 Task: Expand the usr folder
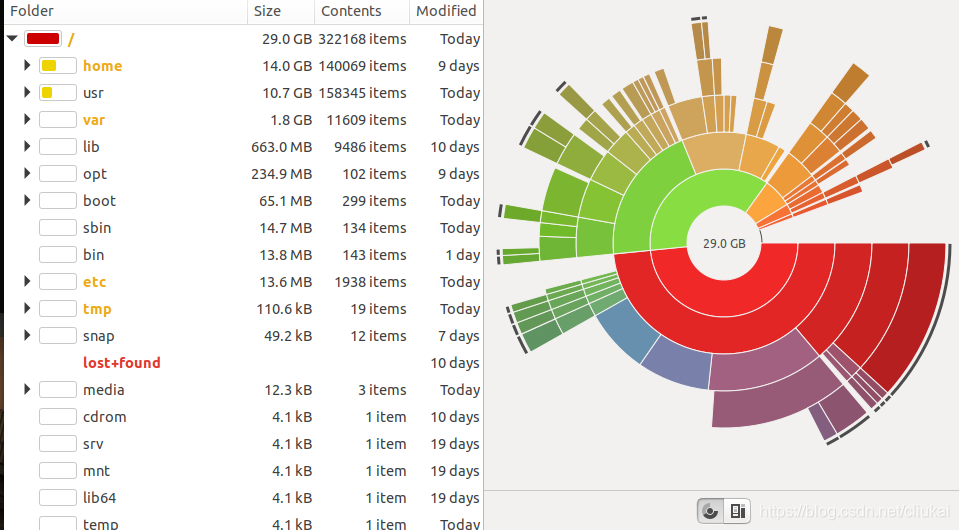[27, 92]
